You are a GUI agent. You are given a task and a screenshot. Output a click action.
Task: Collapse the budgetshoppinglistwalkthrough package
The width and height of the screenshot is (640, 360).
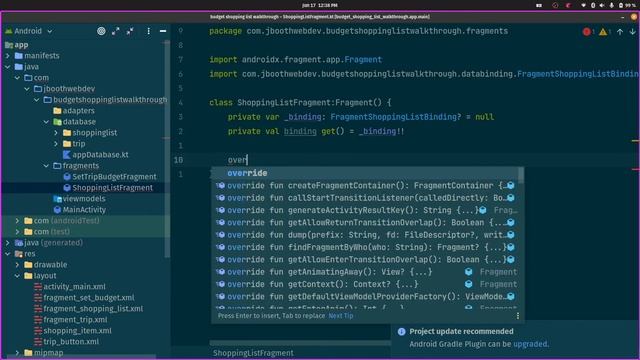pos(37,100)
